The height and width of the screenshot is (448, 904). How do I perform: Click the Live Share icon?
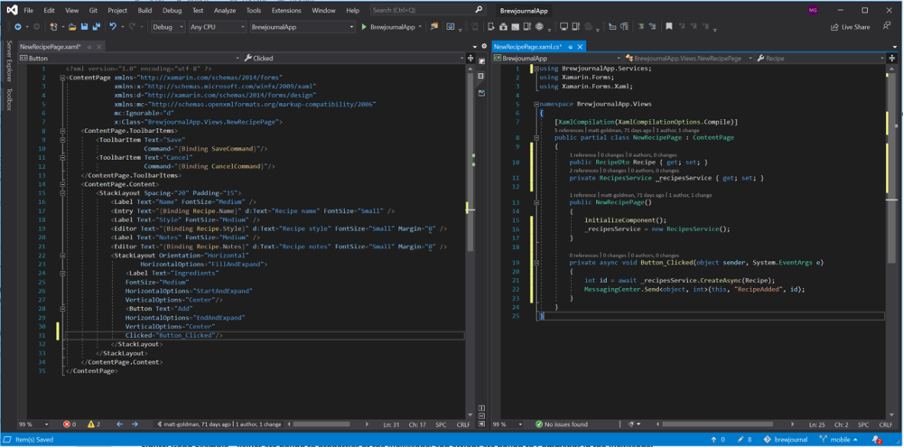[x=835, y=27]
